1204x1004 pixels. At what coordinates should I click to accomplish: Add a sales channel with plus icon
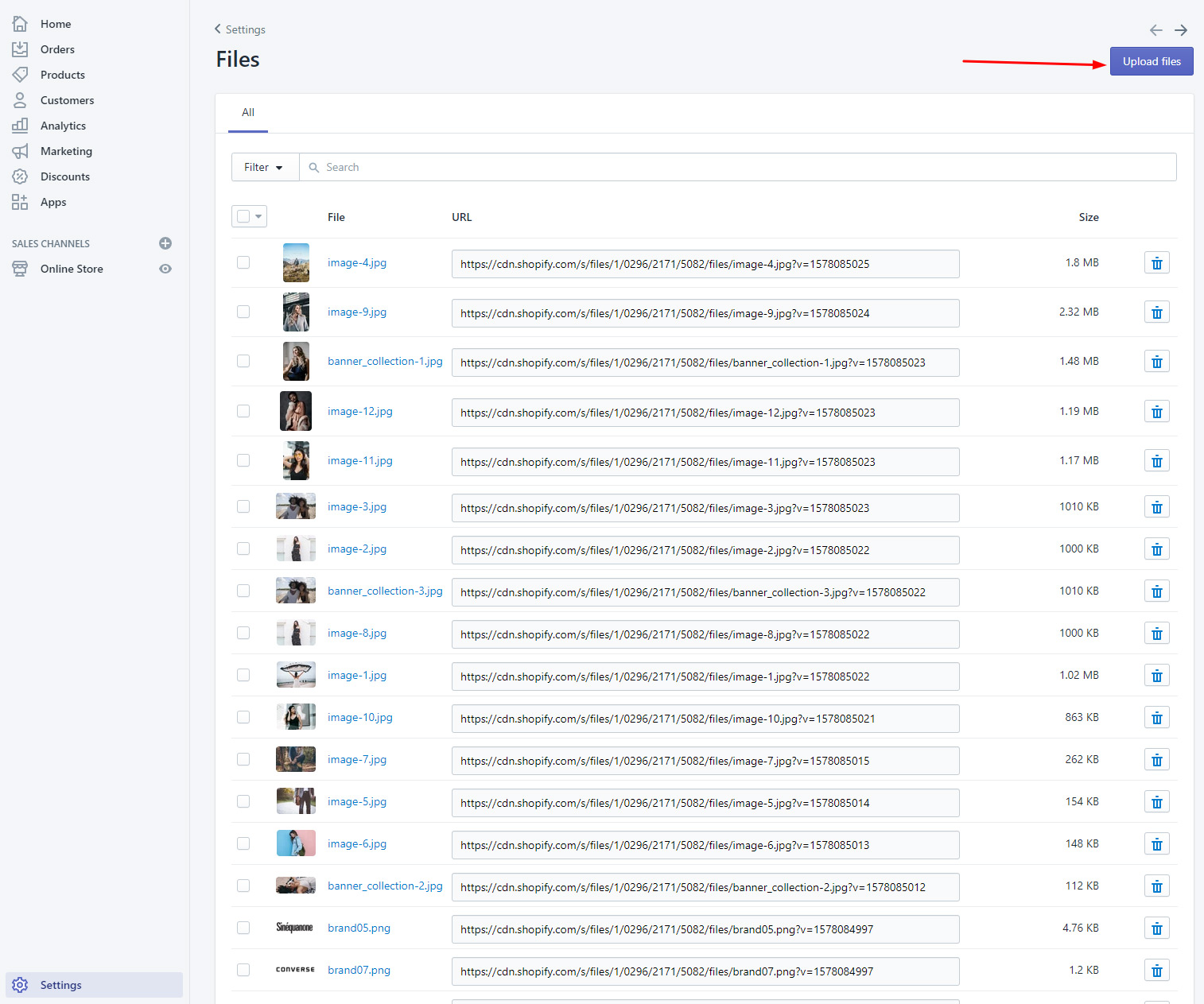(165, 243)
